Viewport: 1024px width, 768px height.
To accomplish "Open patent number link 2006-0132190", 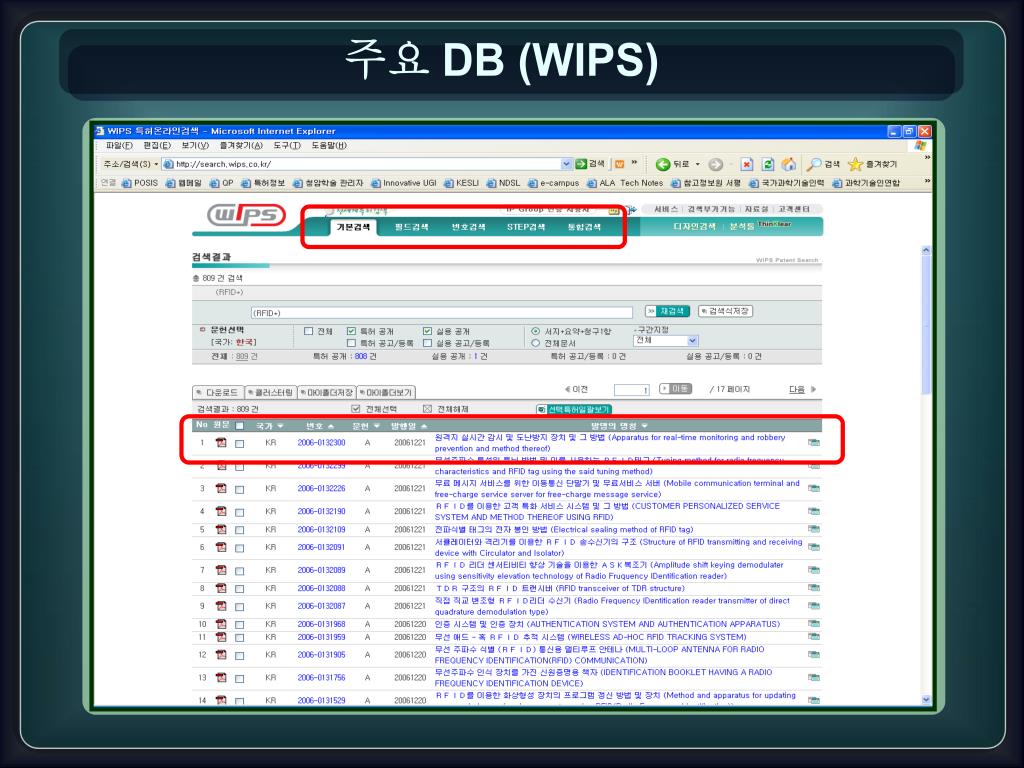I will click(321, 511).
